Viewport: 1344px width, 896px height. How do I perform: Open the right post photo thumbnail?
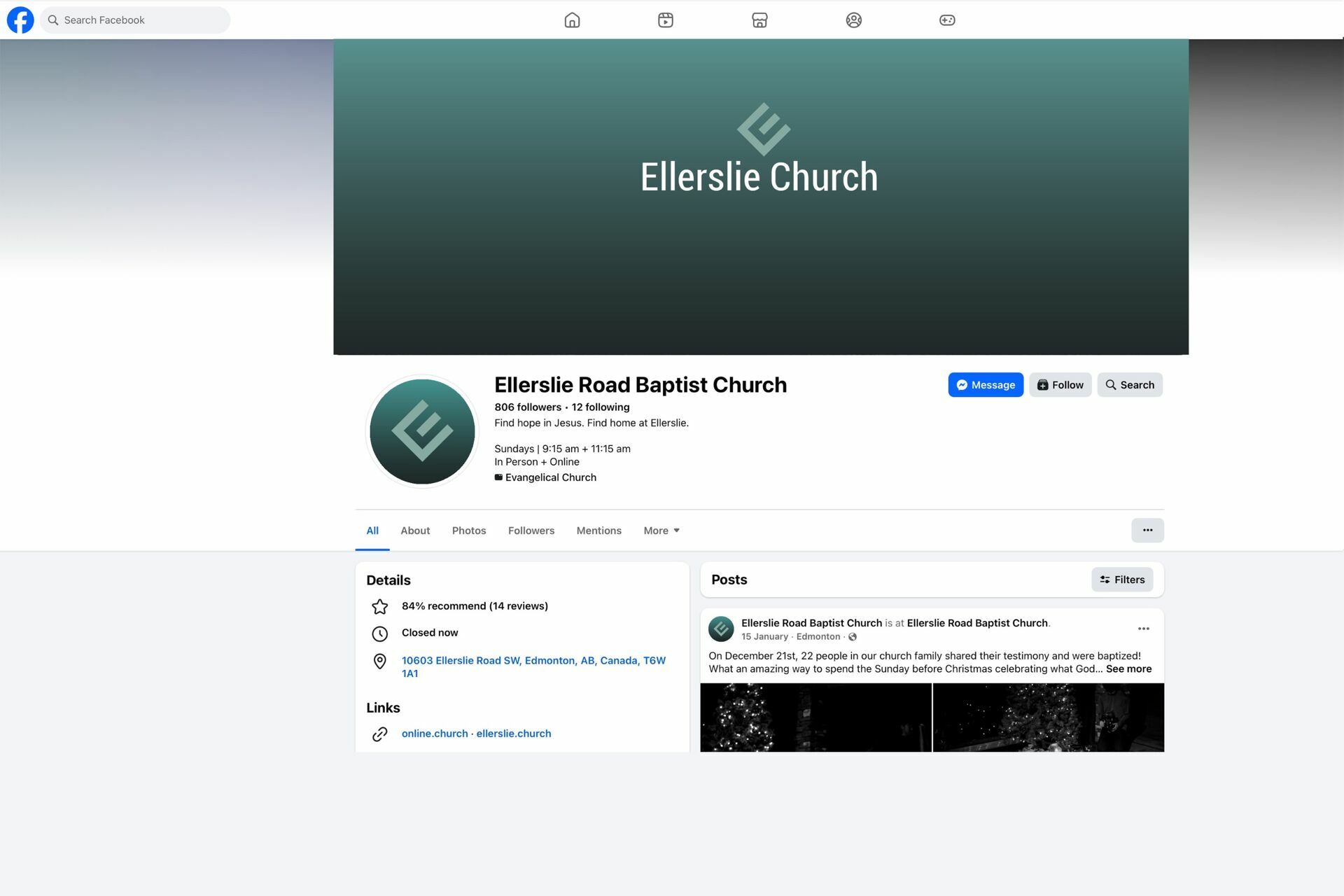click(1049, 717)
